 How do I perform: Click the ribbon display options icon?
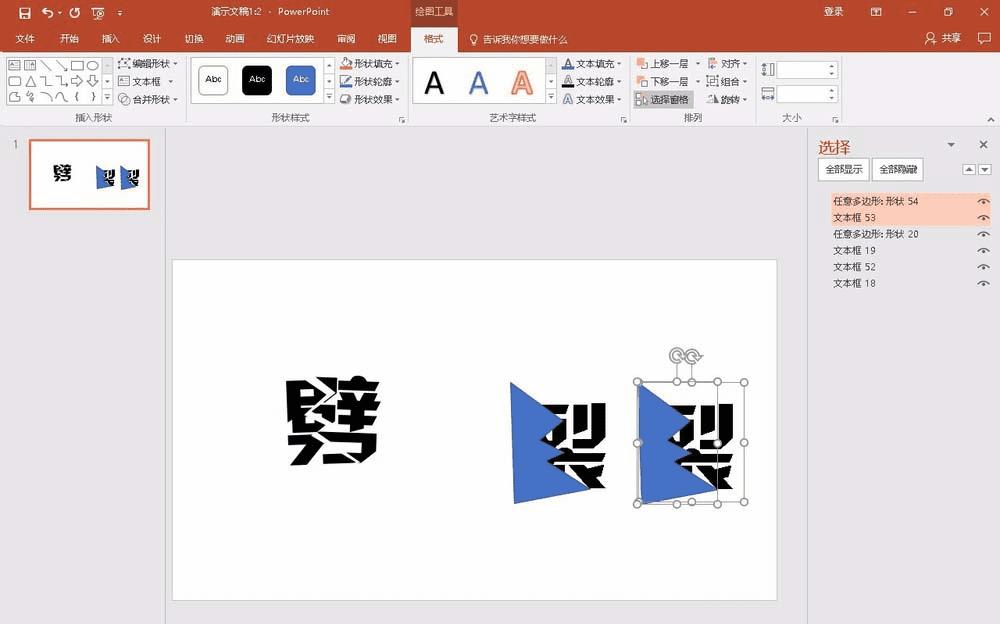point(876,11)
